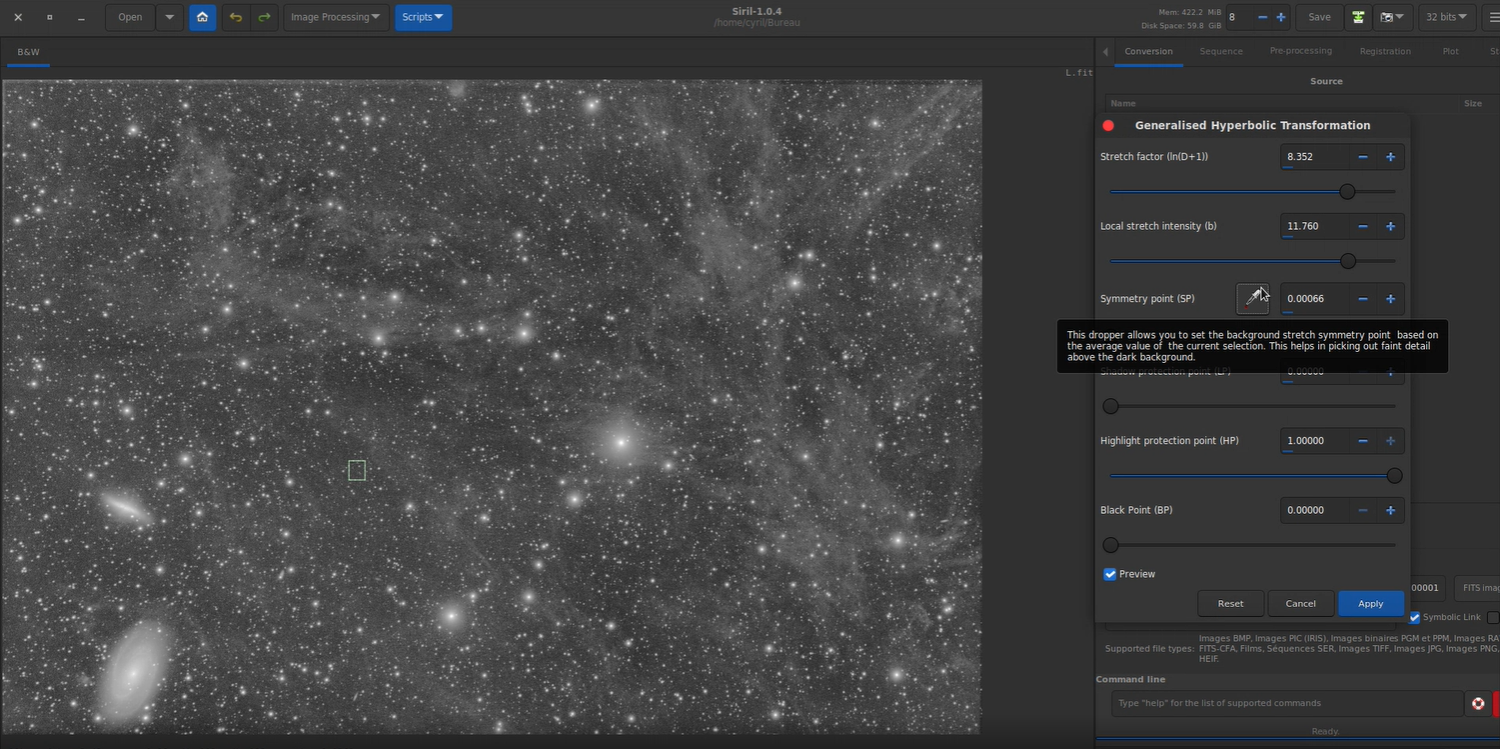The image size is (1500, 749).
Task: Increase the Stretch factor value
Action: [1390, 157]
